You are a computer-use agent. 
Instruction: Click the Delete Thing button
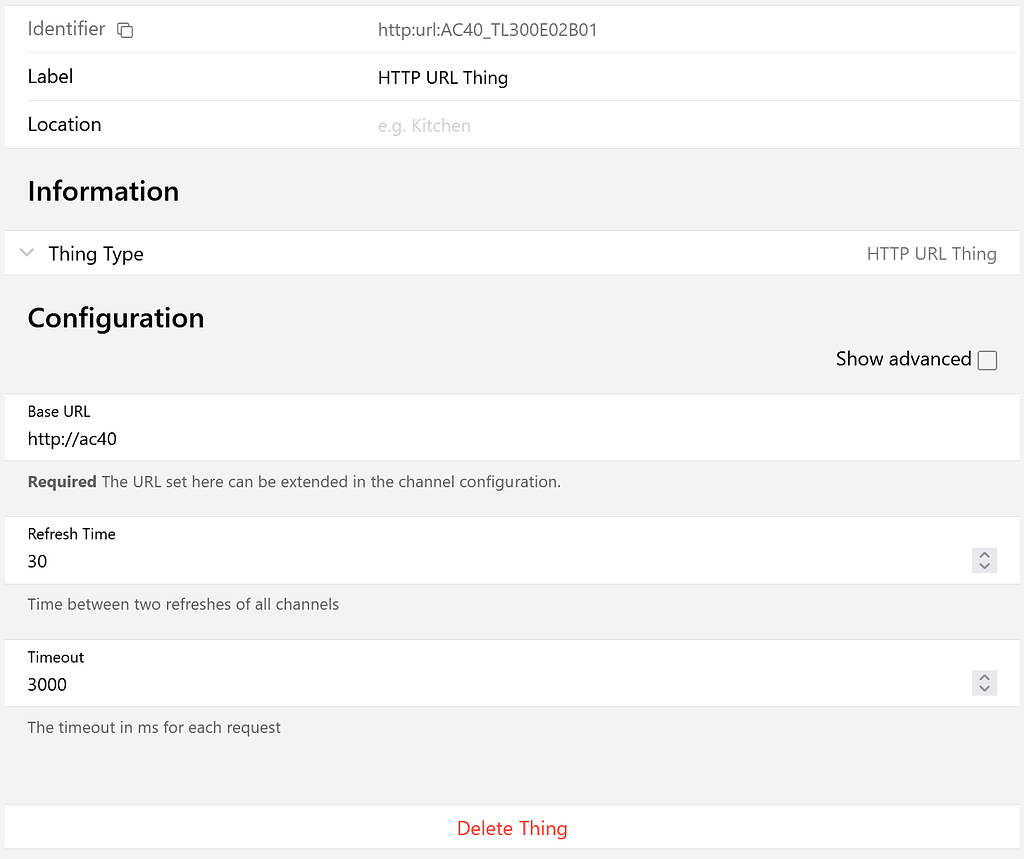[x=512, y=828]
